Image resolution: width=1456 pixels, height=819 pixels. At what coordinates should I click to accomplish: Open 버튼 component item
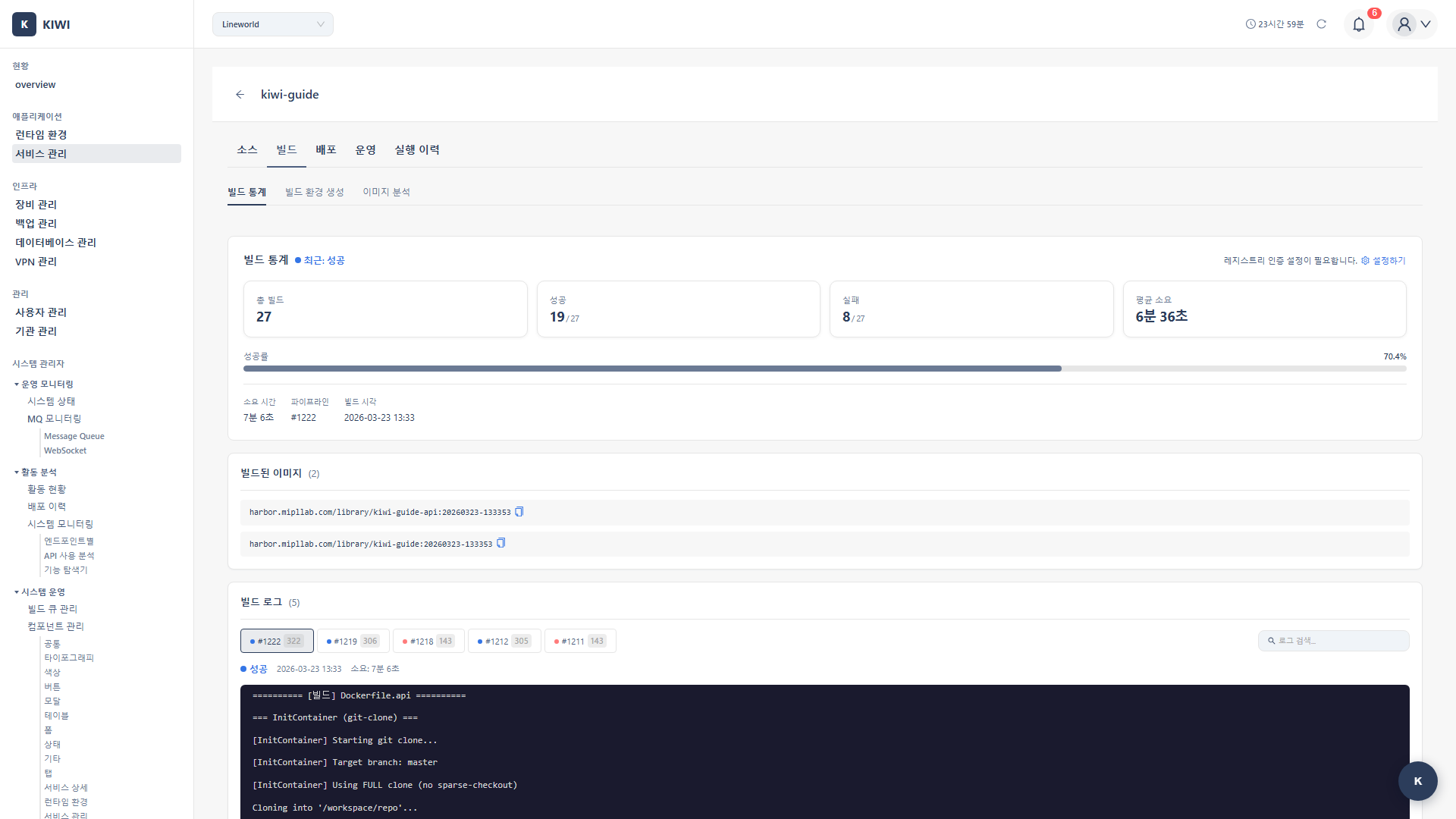click(x=52, y=687)
